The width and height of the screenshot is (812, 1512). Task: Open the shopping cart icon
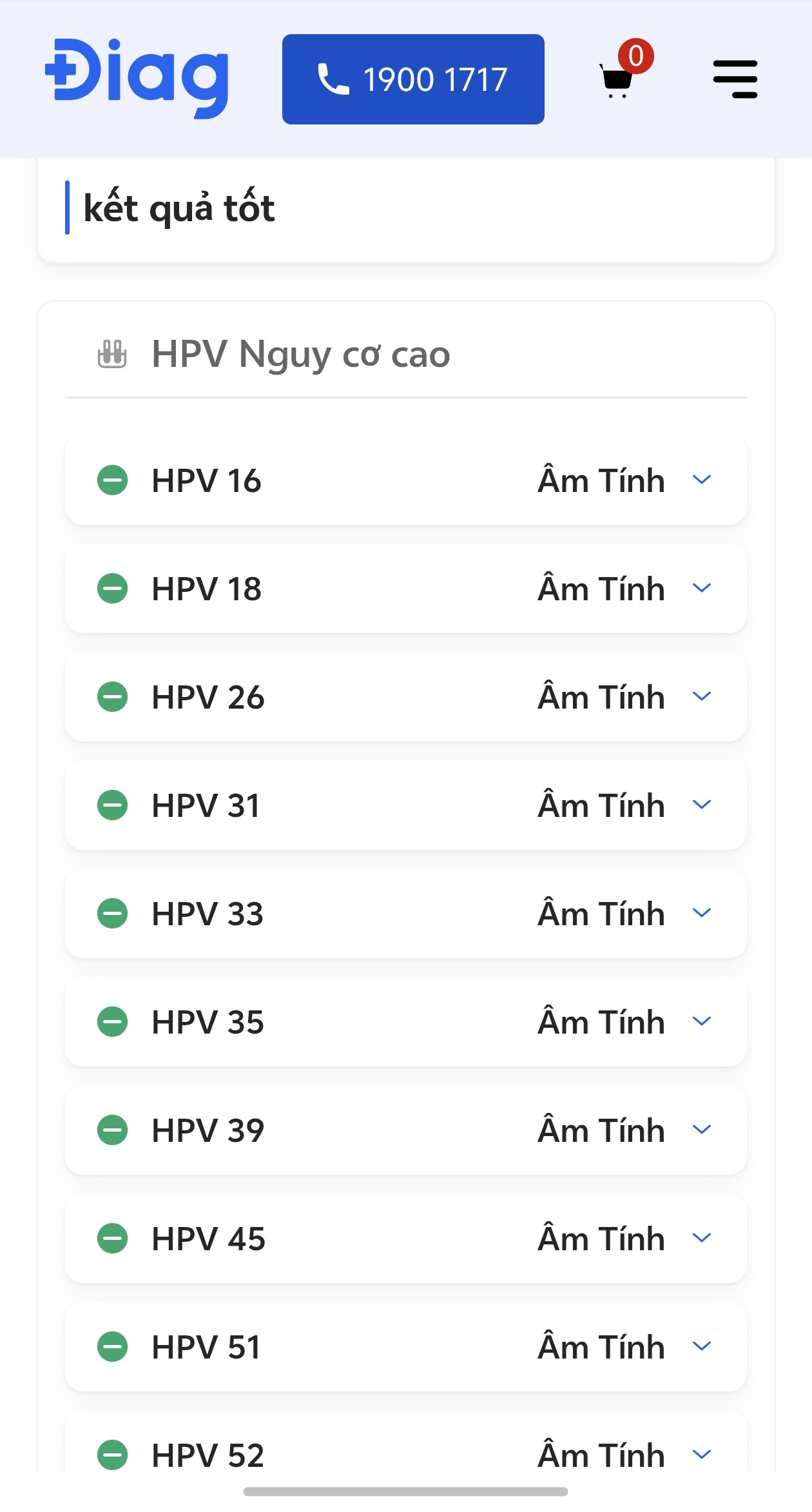click(x=616, y=81)
